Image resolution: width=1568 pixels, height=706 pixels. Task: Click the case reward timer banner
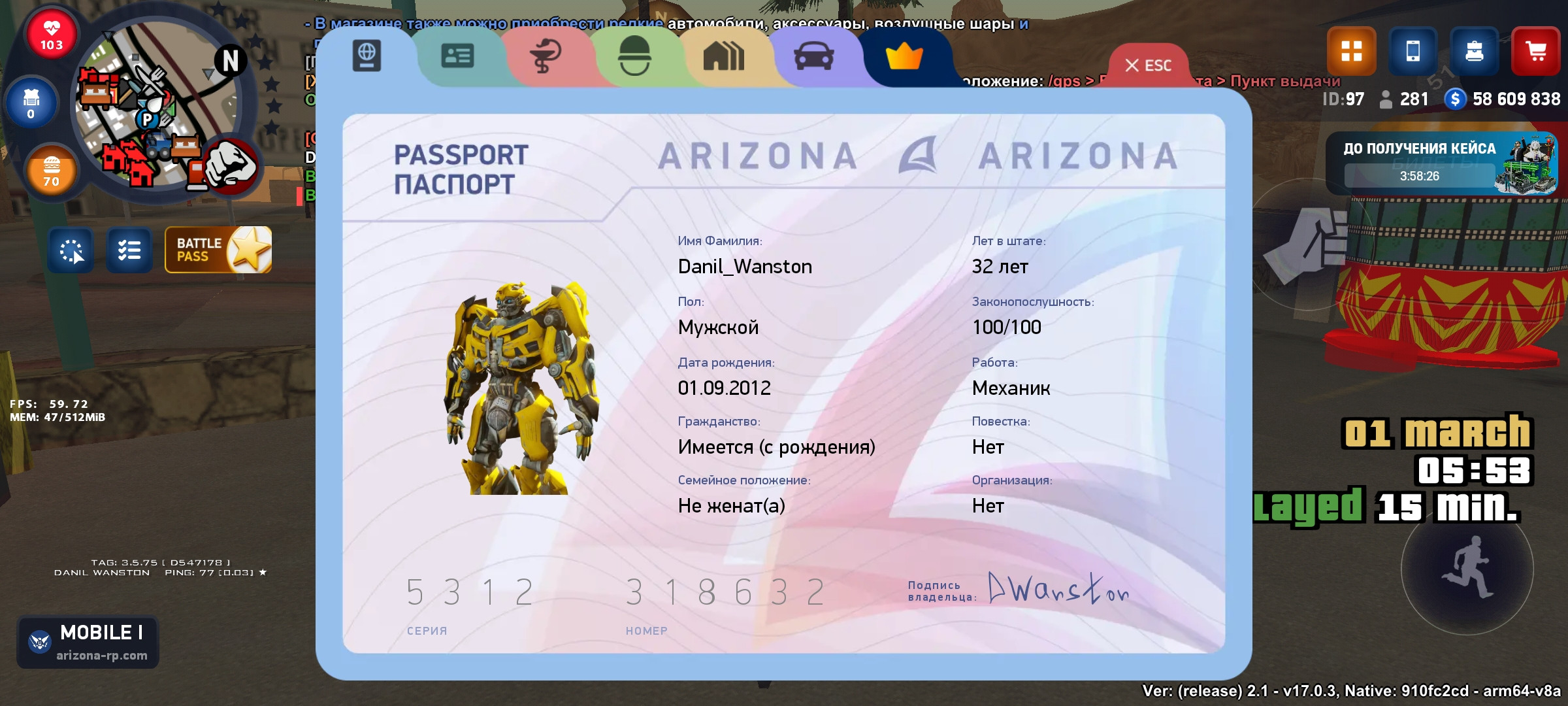coord(1441,163)
